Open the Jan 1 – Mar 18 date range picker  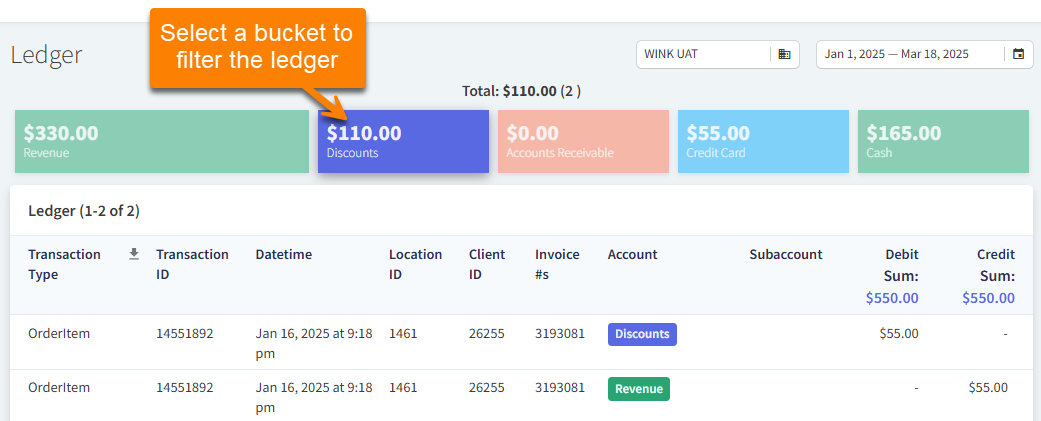pyautogui.click(x=910, y=54)
